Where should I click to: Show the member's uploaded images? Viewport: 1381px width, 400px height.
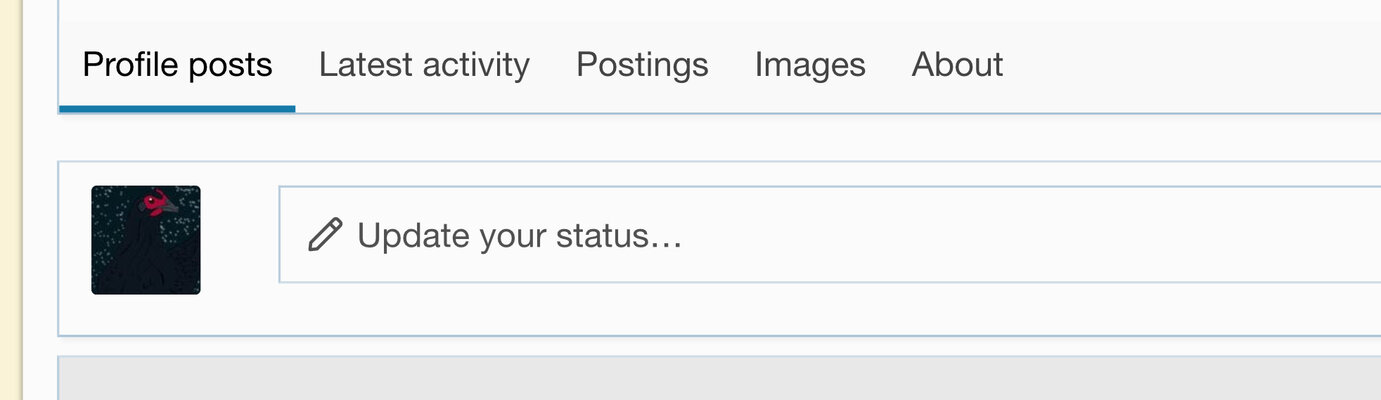(810, 65)
